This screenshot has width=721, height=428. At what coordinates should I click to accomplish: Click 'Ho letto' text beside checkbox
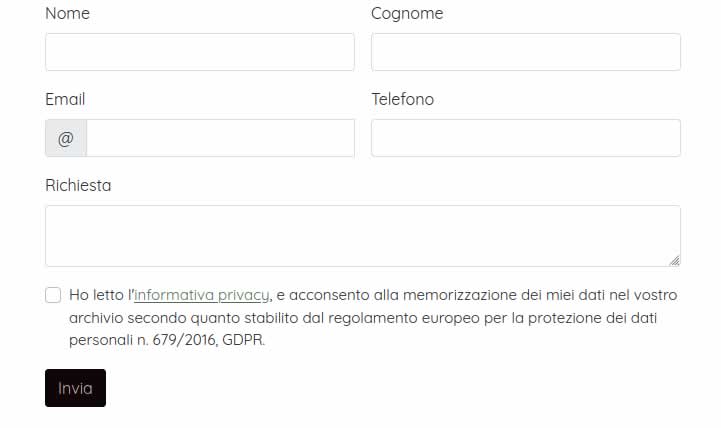click(96, 295)
